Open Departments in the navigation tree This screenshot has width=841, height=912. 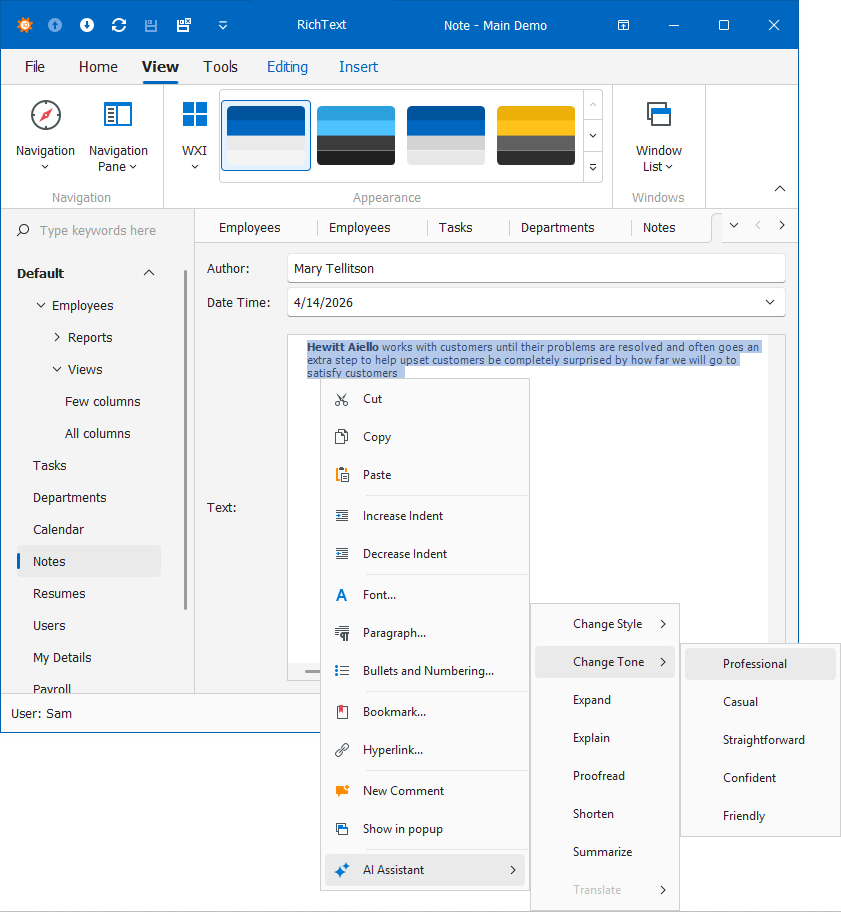[70, 497]
